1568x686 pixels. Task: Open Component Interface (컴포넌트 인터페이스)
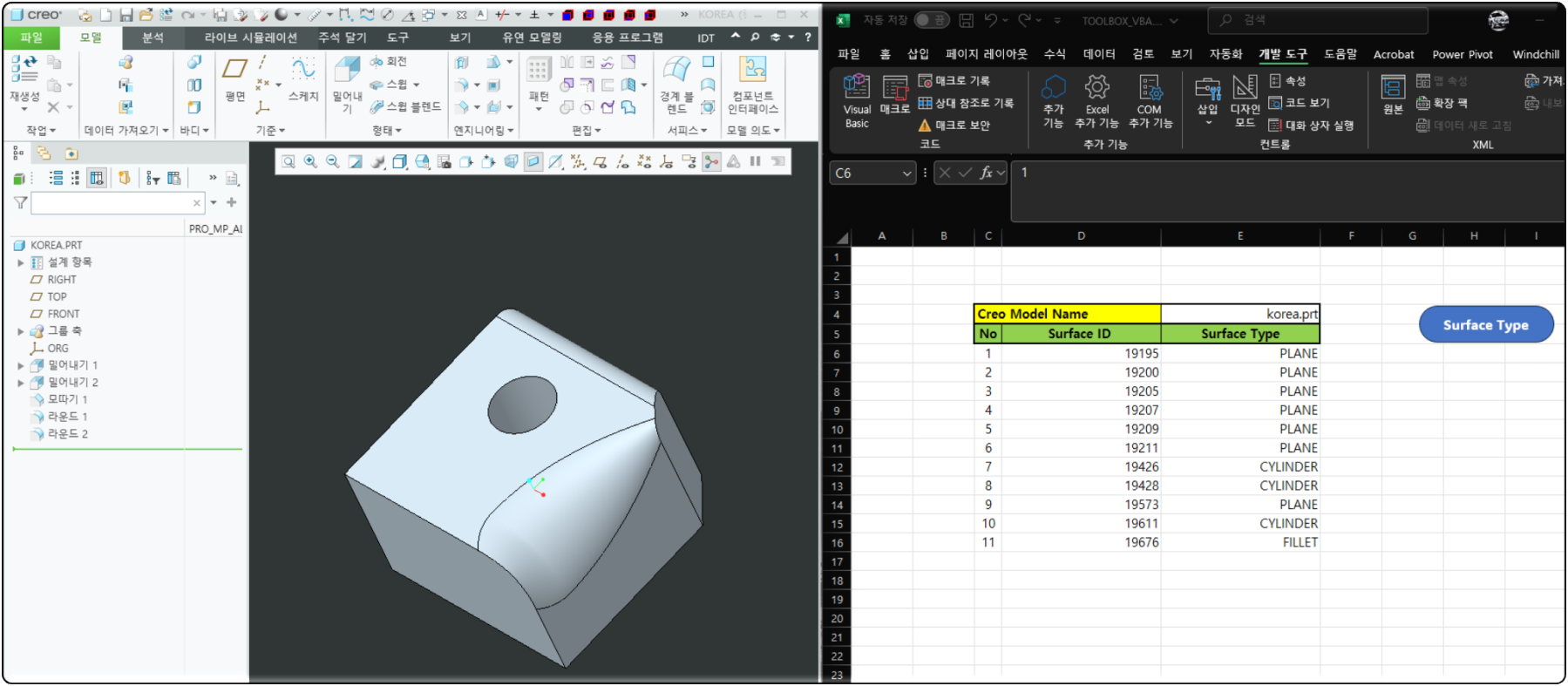753,85
